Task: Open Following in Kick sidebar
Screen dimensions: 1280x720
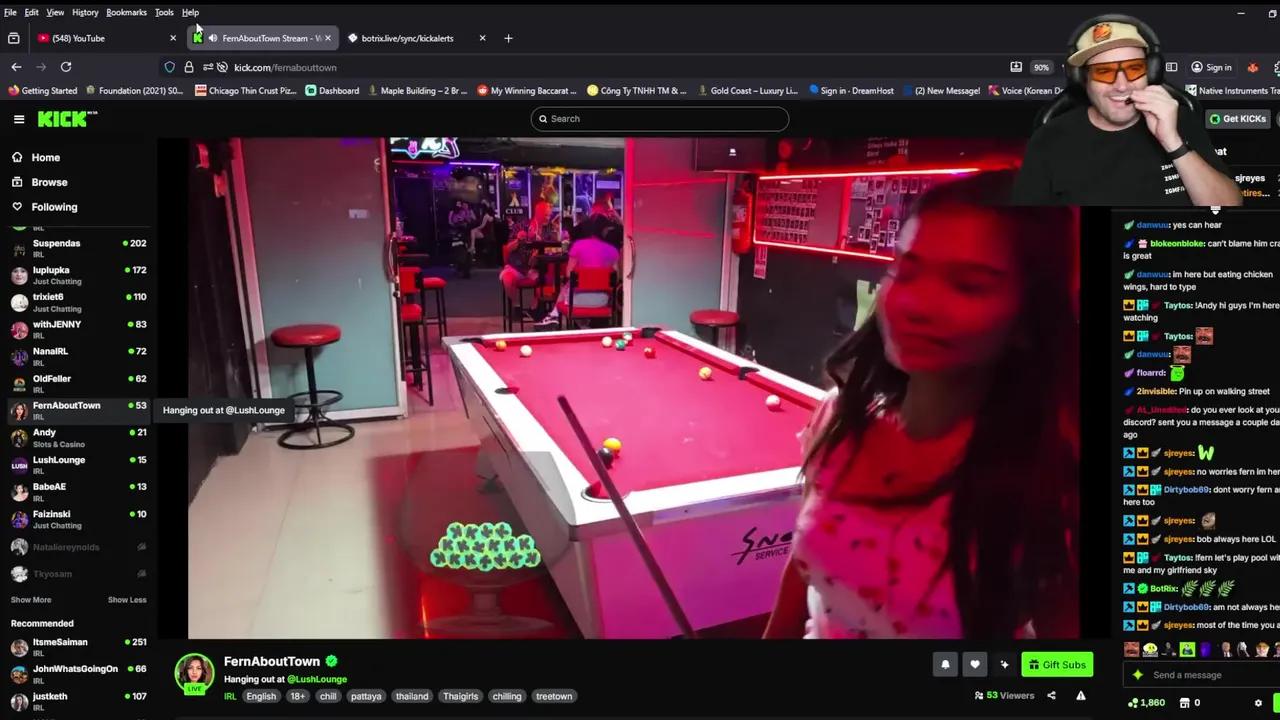Action: tap(54, 207)
